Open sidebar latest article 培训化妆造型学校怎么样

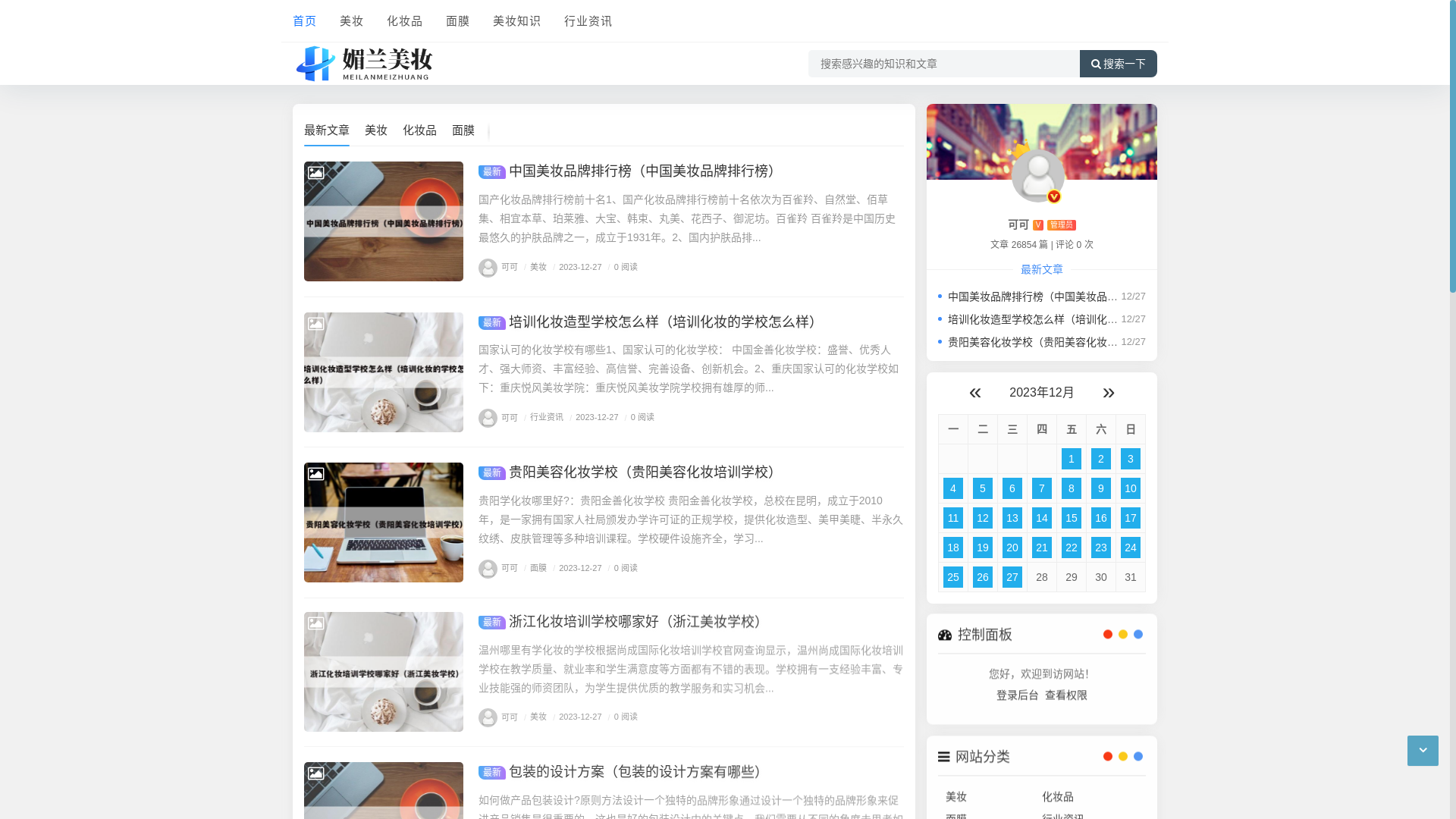click(x=1033, y=319)
